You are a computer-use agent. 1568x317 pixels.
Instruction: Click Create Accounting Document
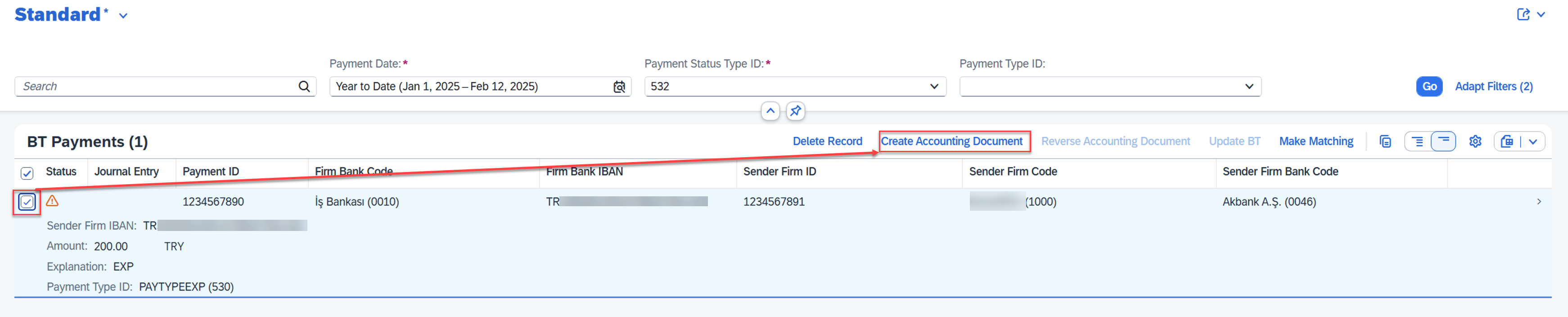[951, 141]
